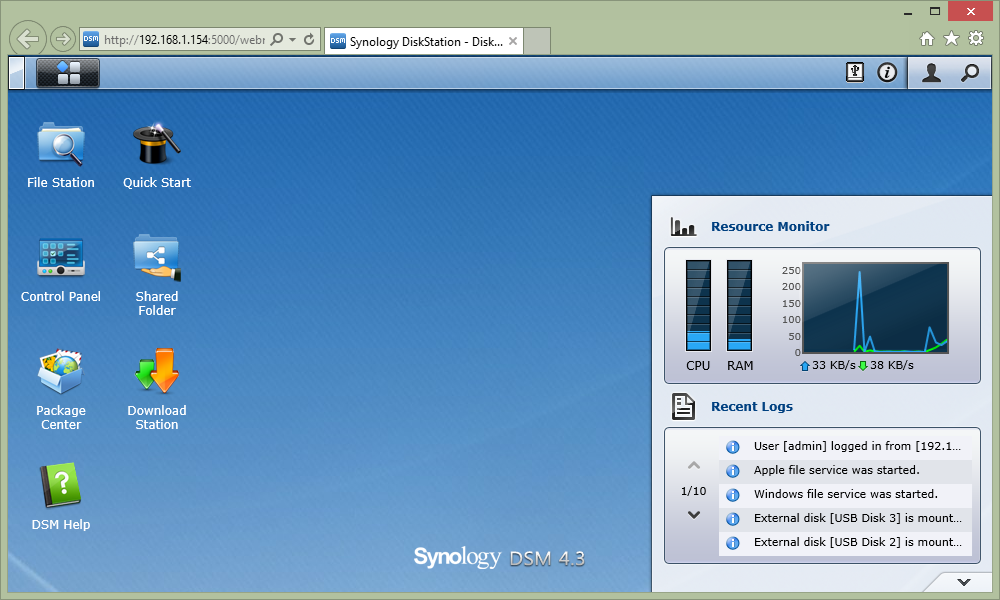Launch the Quick Start wizard
This screenshot has width=1000, height=600.
(x=157, y=156)
